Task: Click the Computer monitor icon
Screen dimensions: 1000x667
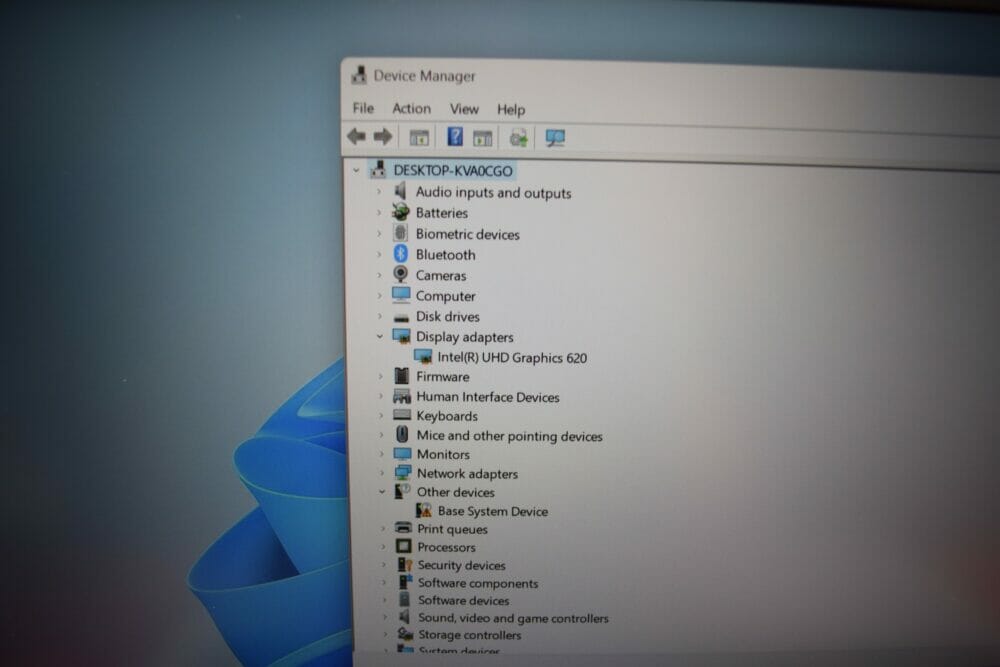Action: [x=401, y=295]
